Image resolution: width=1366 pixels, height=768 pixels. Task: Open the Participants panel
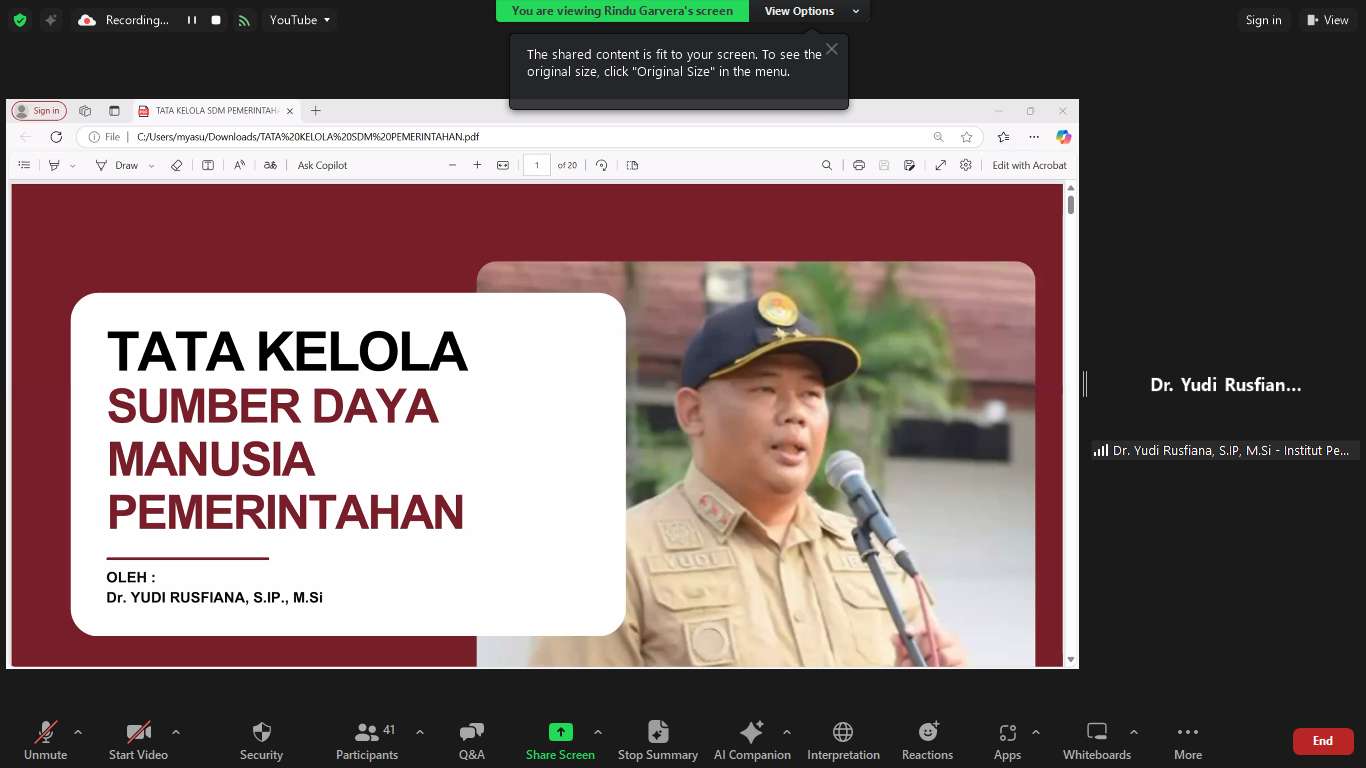(x=367, y=732)
